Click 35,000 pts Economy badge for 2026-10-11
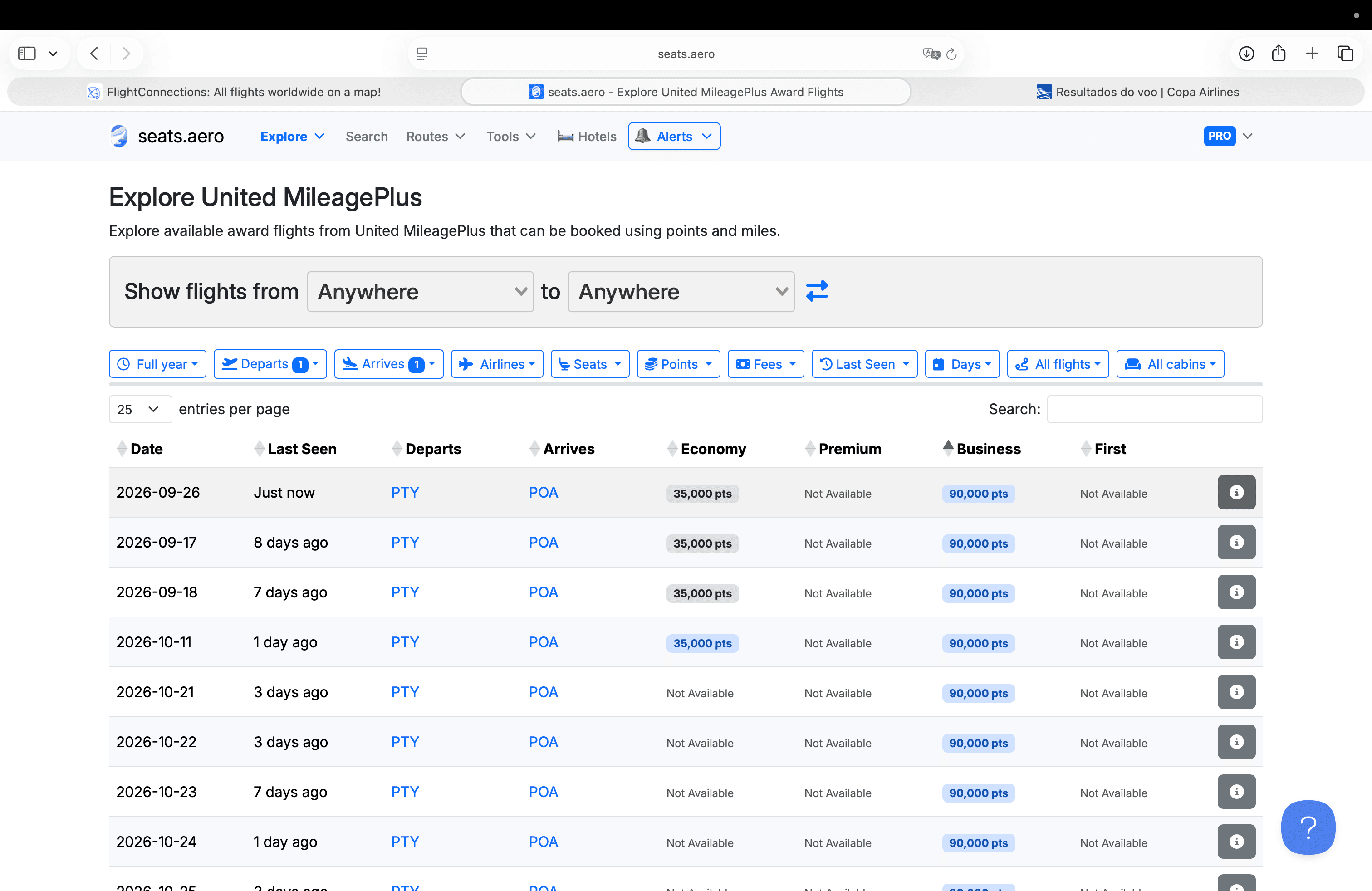The width and height of the screenshot is (1372, 891). 702,643
